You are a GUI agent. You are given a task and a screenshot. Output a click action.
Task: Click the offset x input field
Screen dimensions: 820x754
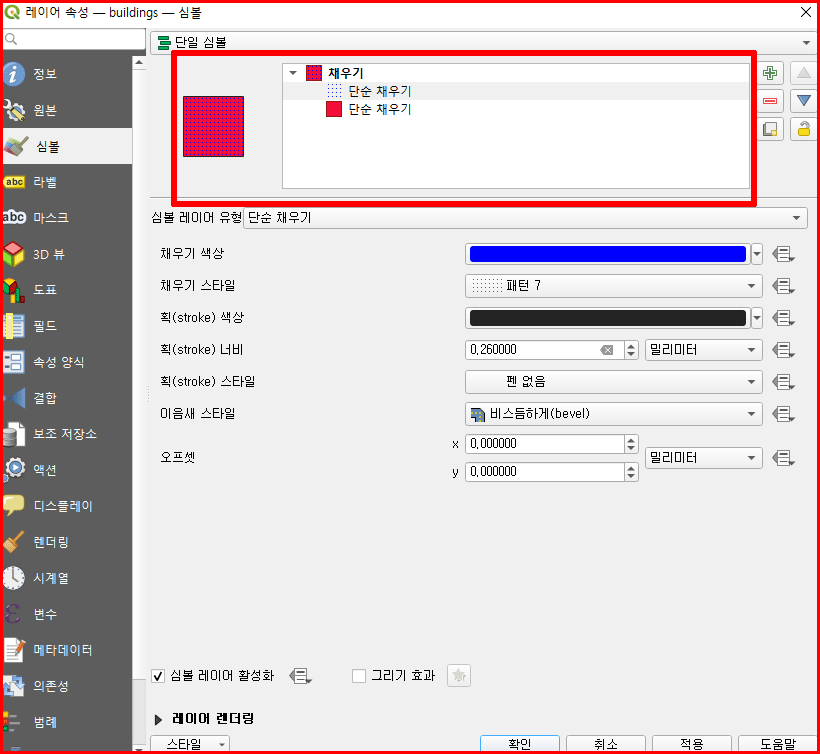pyautogui.click(x=545, y=444)
